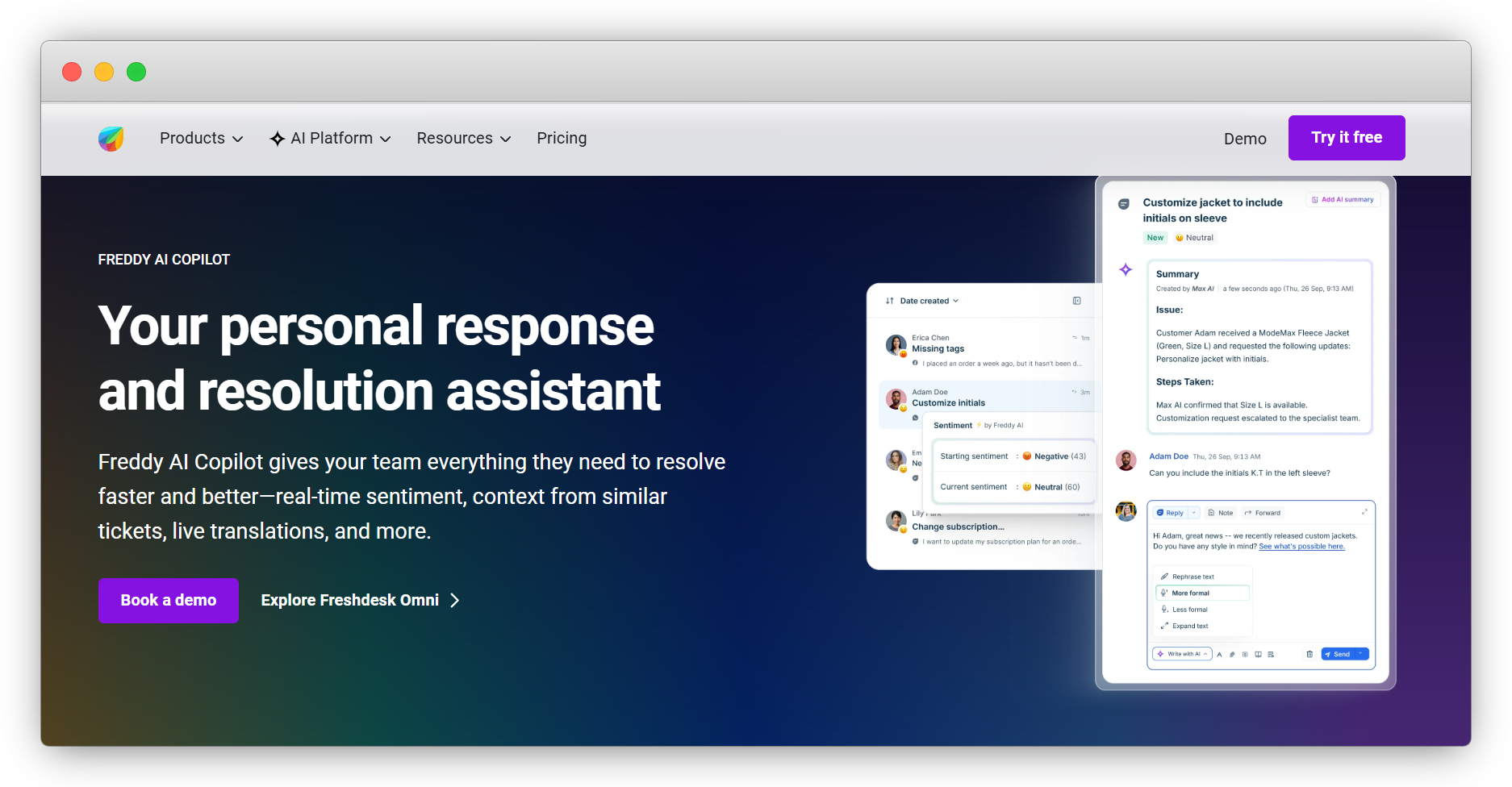
Task: Click the Book a demo button
Action: (x=169, y=601)
